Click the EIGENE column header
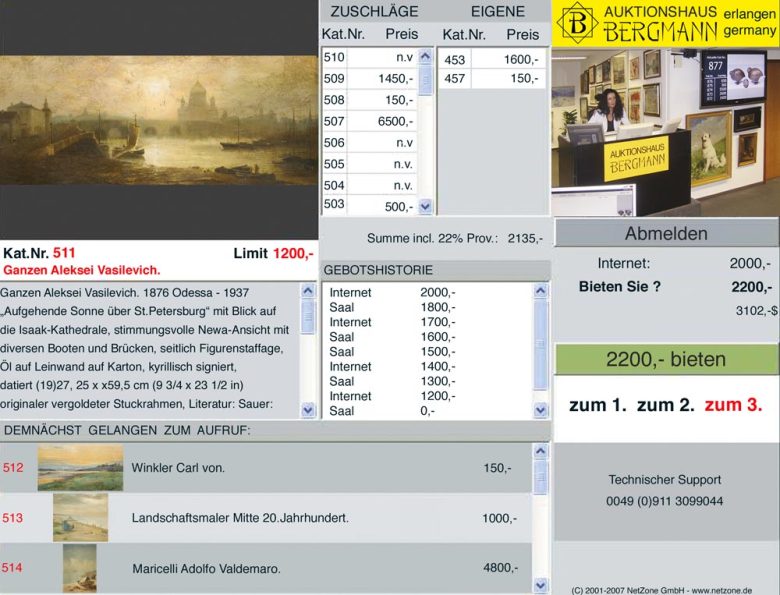This screenshot has height=595, width=780. coord(498,11)
